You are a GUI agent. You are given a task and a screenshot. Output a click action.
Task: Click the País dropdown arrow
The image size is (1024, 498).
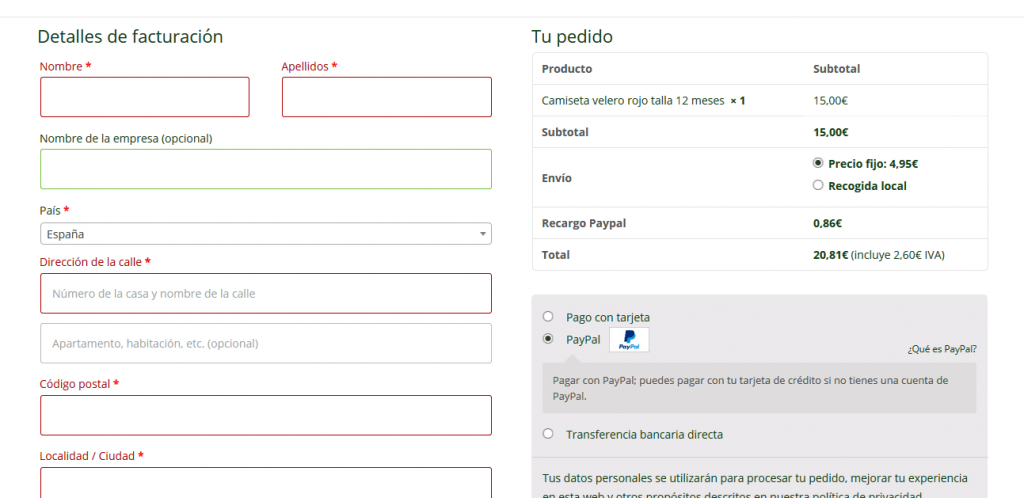[483, 234]
